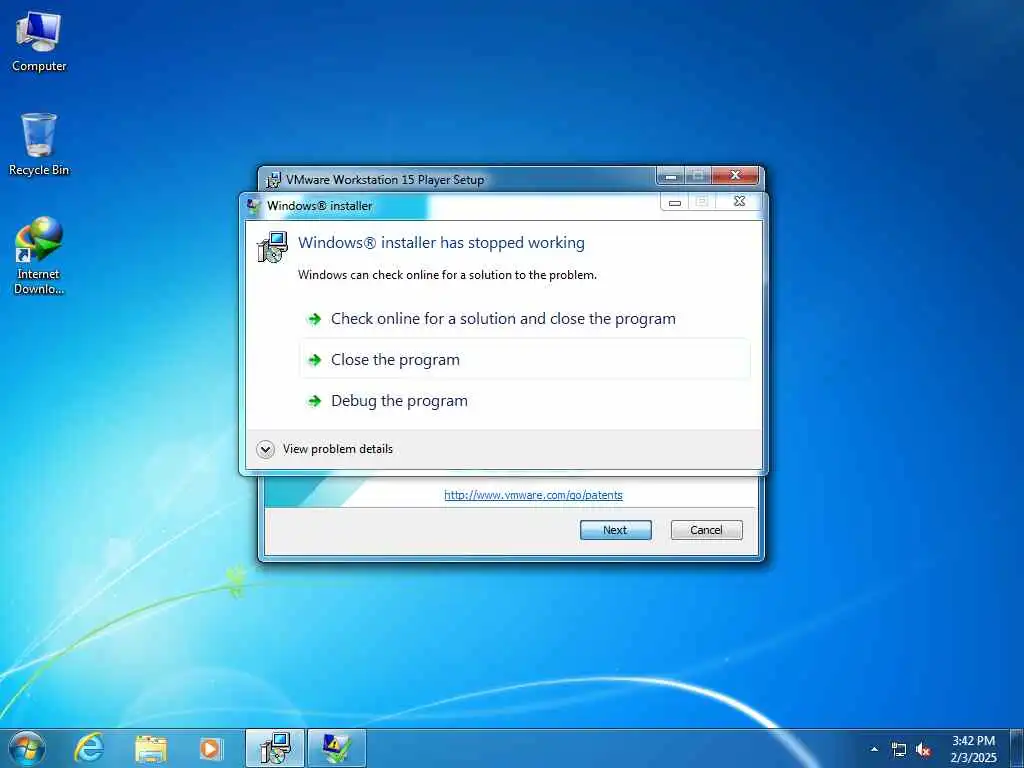
Task: Open the clock showing 3:42 PM
Action: point(974,749)
